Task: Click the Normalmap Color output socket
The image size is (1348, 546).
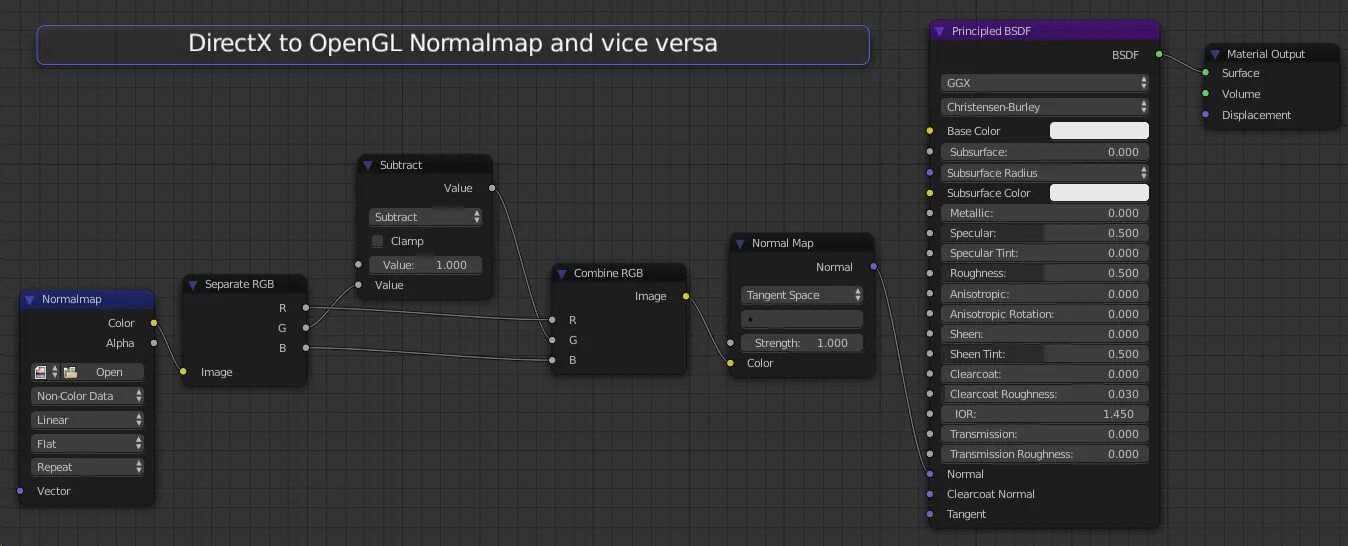Action: pyautogui.click(x=154, y=323)
